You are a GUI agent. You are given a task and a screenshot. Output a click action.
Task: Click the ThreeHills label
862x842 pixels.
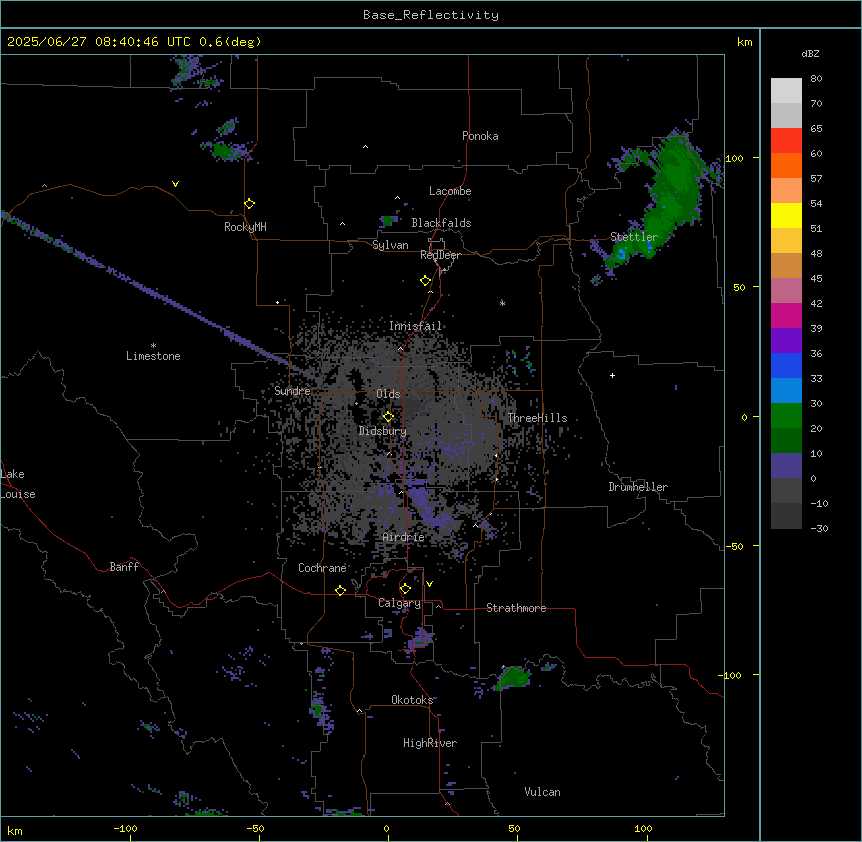tap(537, 418)
